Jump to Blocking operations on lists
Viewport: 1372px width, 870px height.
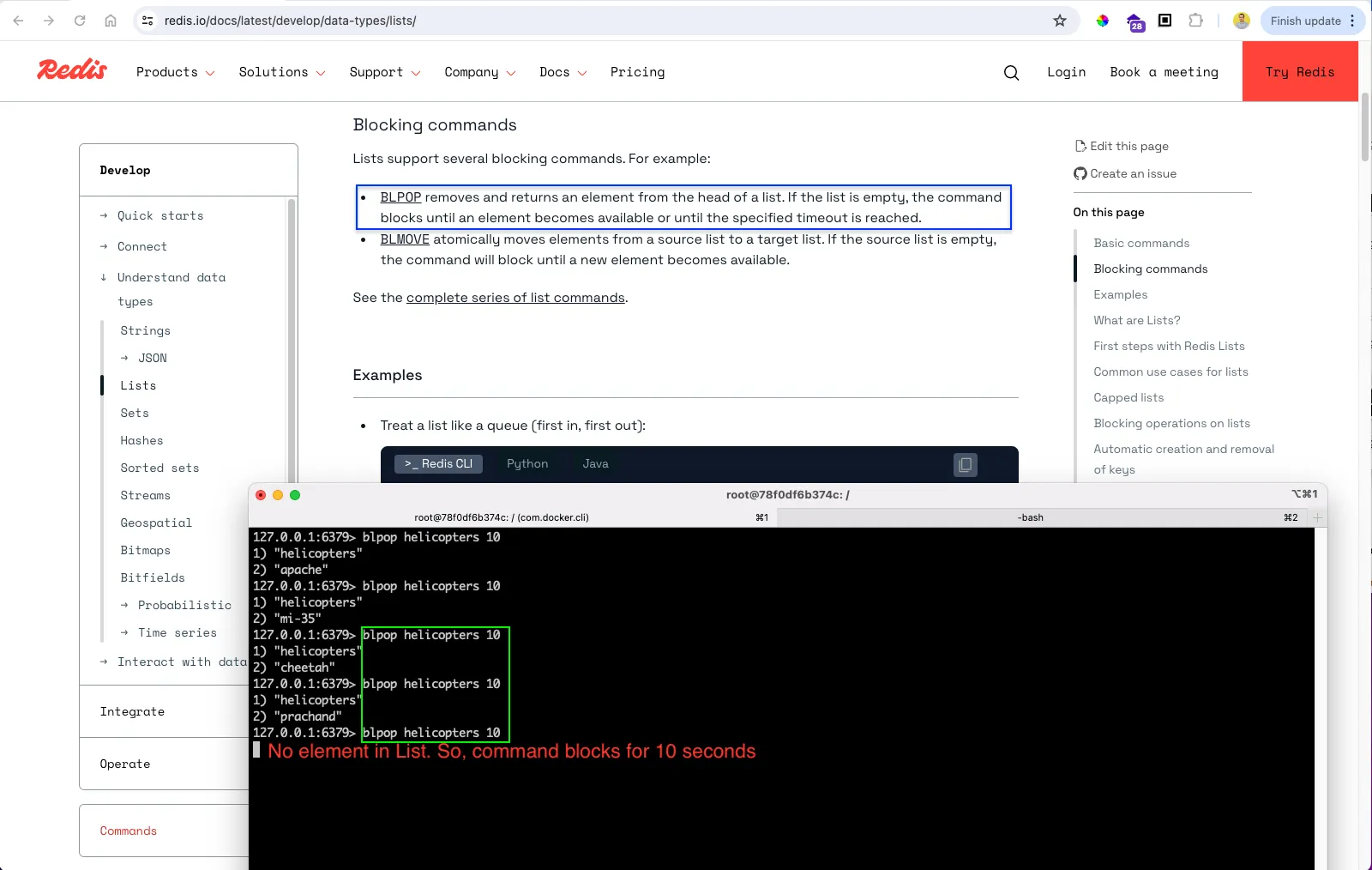(x=1171, y=424)
